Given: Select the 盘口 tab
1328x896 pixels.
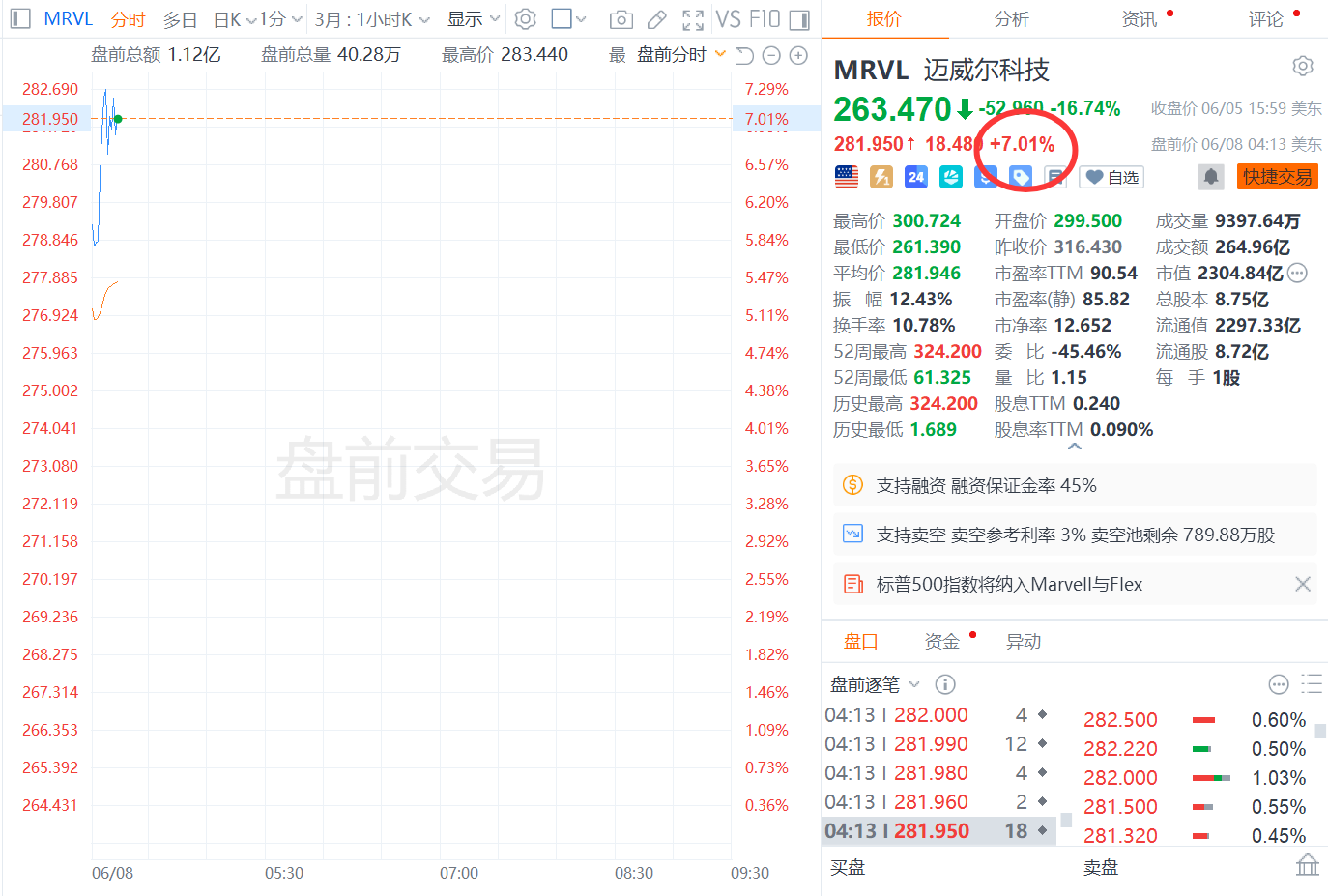Looking at the screenshot, I should pyautogui.click(x=860, y=641).
